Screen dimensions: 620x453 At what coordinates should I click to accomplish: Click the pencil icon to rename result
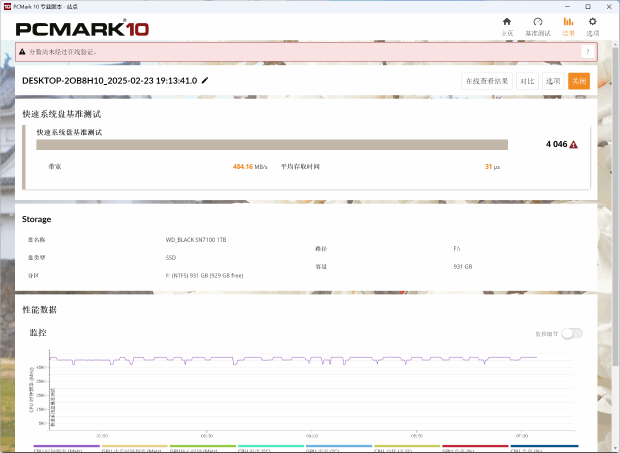click(205, 81)
